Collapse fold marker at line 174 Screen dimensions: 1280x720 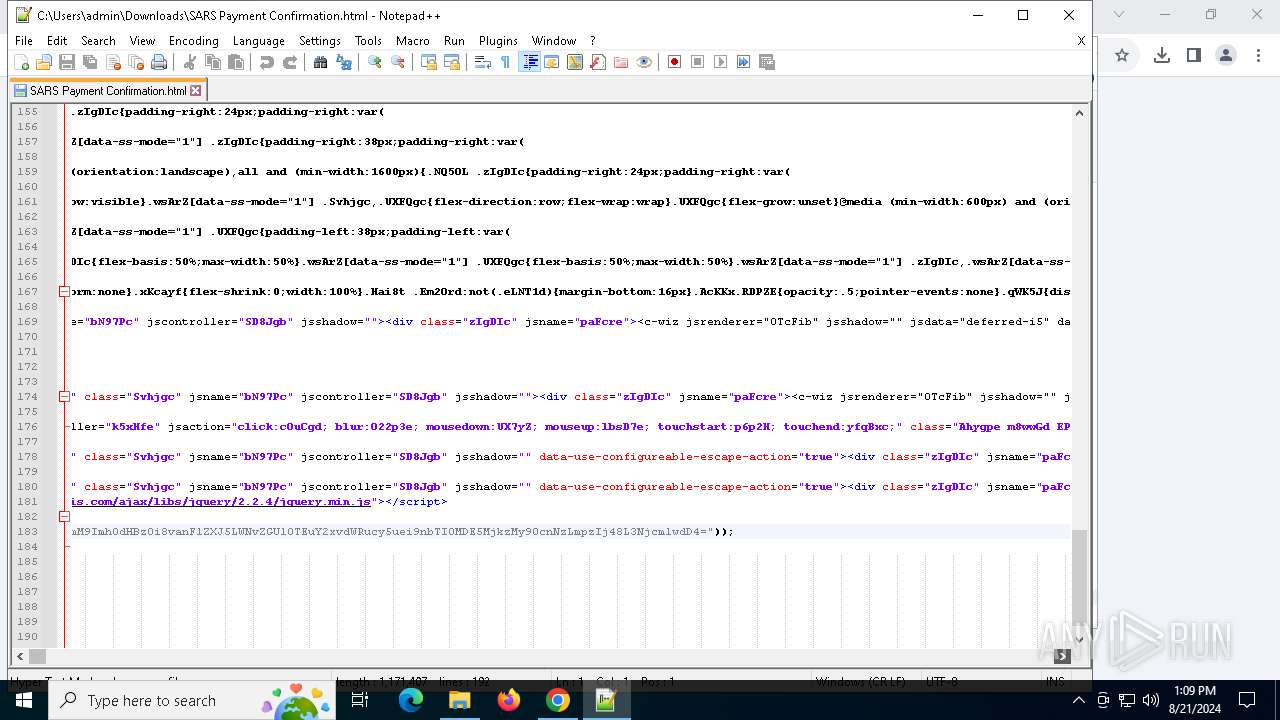[64, 397]
